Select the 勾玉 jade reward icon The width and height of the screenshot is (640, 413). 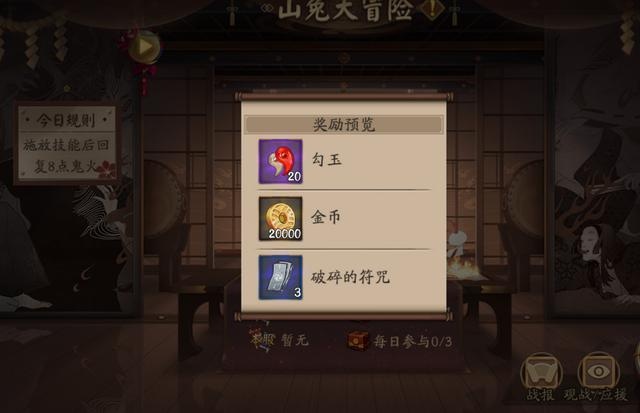(280, 161)
